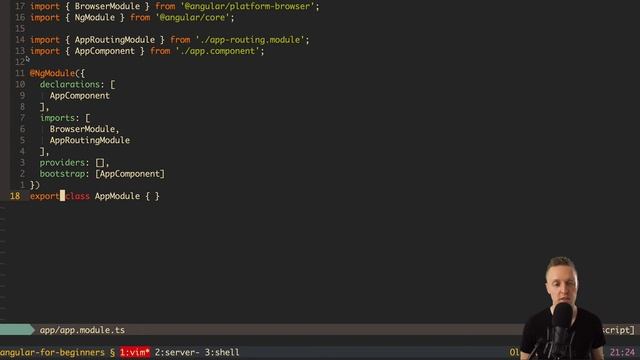Image resolution: width=640 pixels, height=360 pixels.
Task: Click the 'bootstrap' property key
Action: point(62,174)
